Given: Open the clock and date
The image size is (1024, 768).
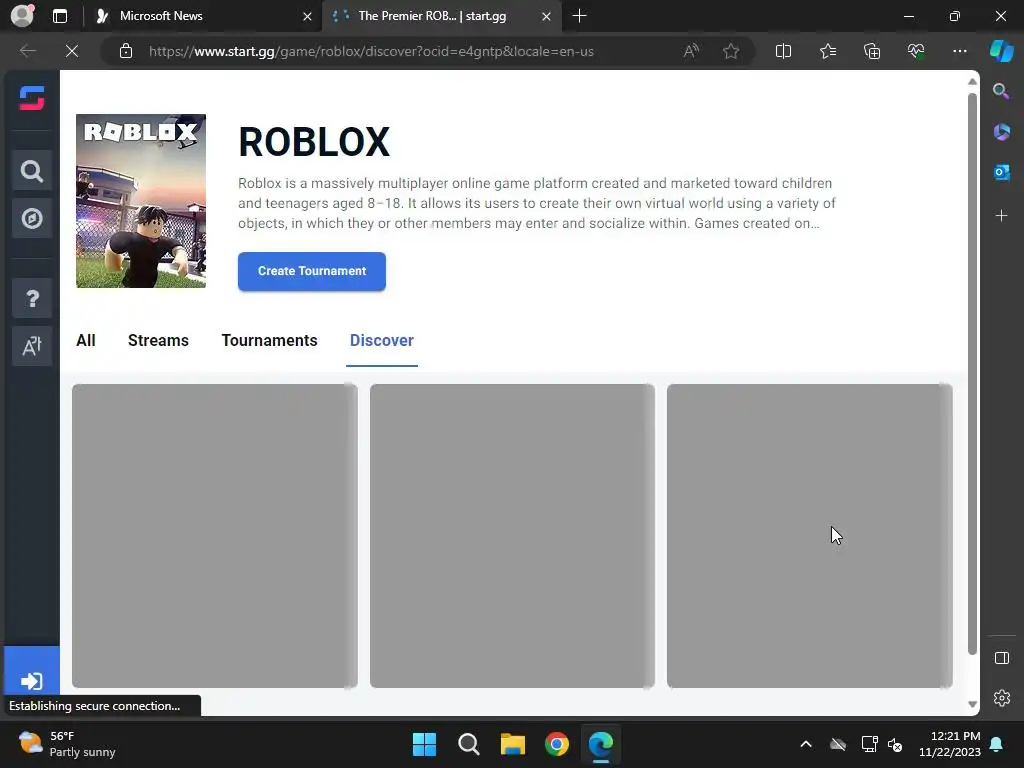Looking at the screenshot, I should point(950,744).
